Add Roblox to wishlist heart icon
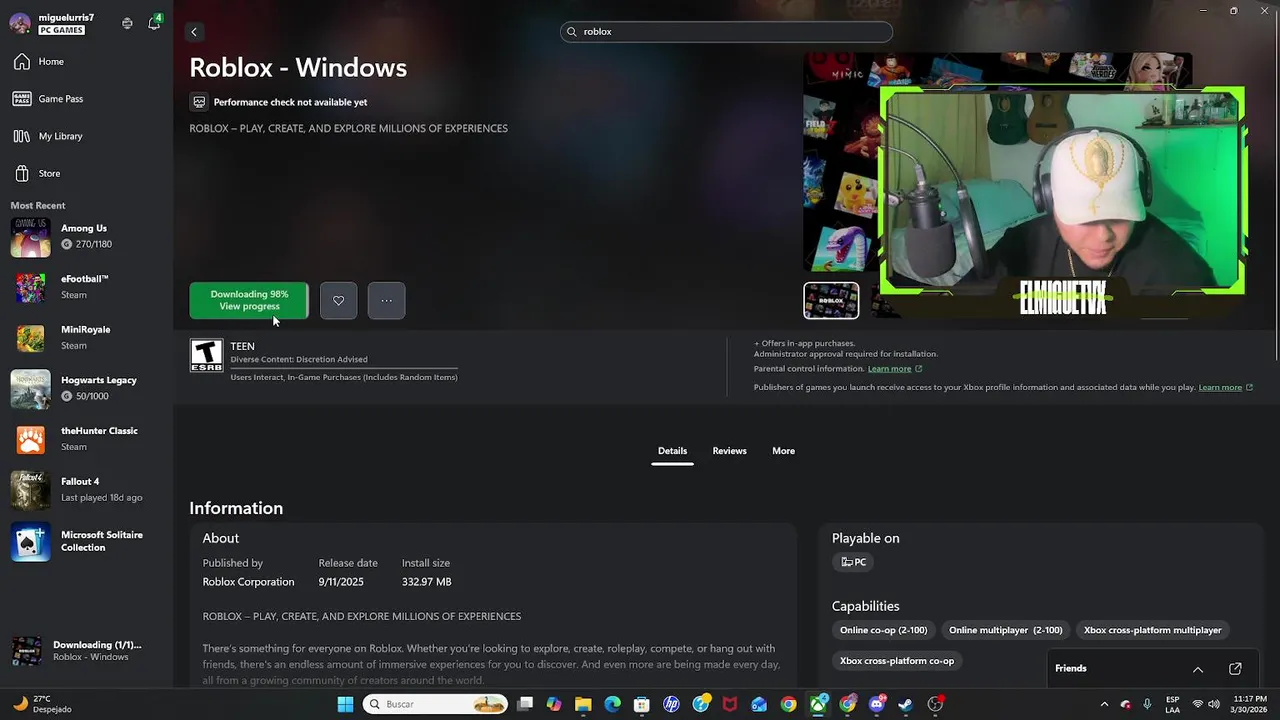 point(338,301)
